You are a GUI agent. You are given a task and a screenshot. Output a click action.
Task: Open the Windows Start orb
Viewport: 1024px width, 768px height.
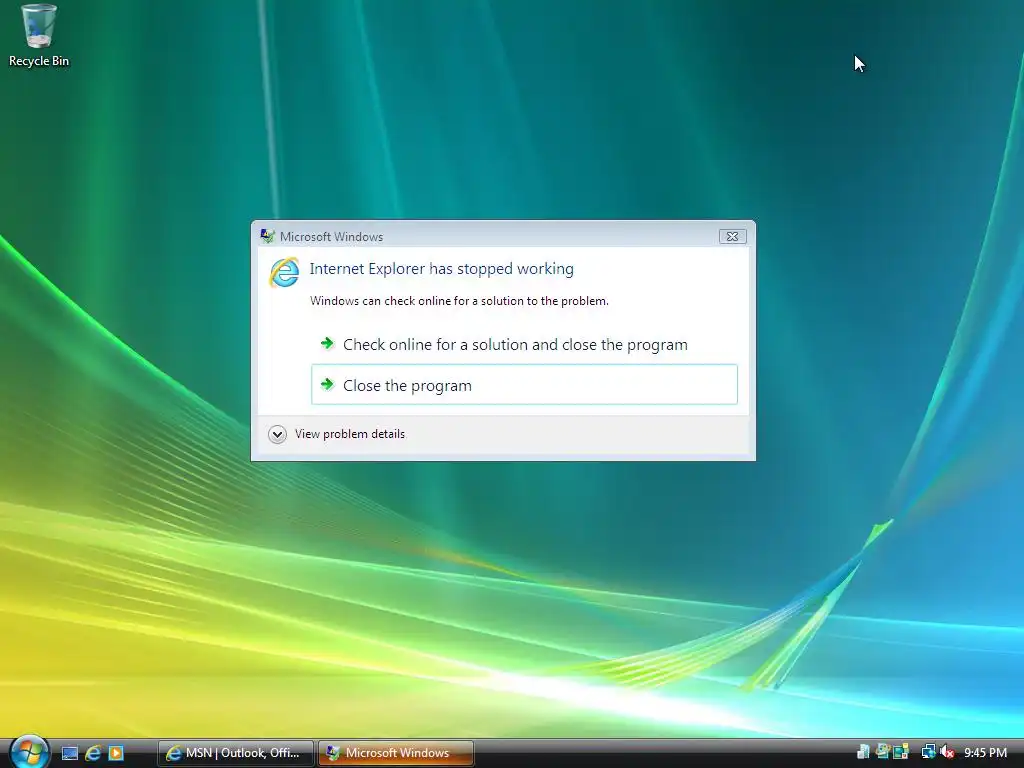point(29,752)
